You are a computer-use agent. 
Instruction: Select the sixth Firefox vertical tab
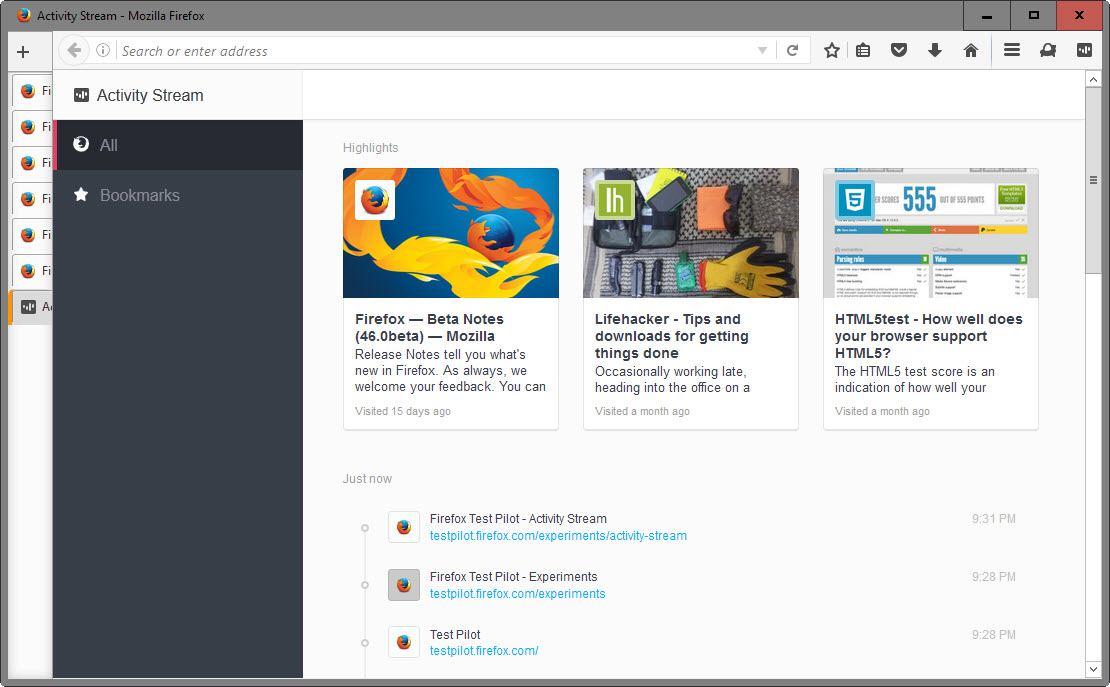(x=33, y=271)
